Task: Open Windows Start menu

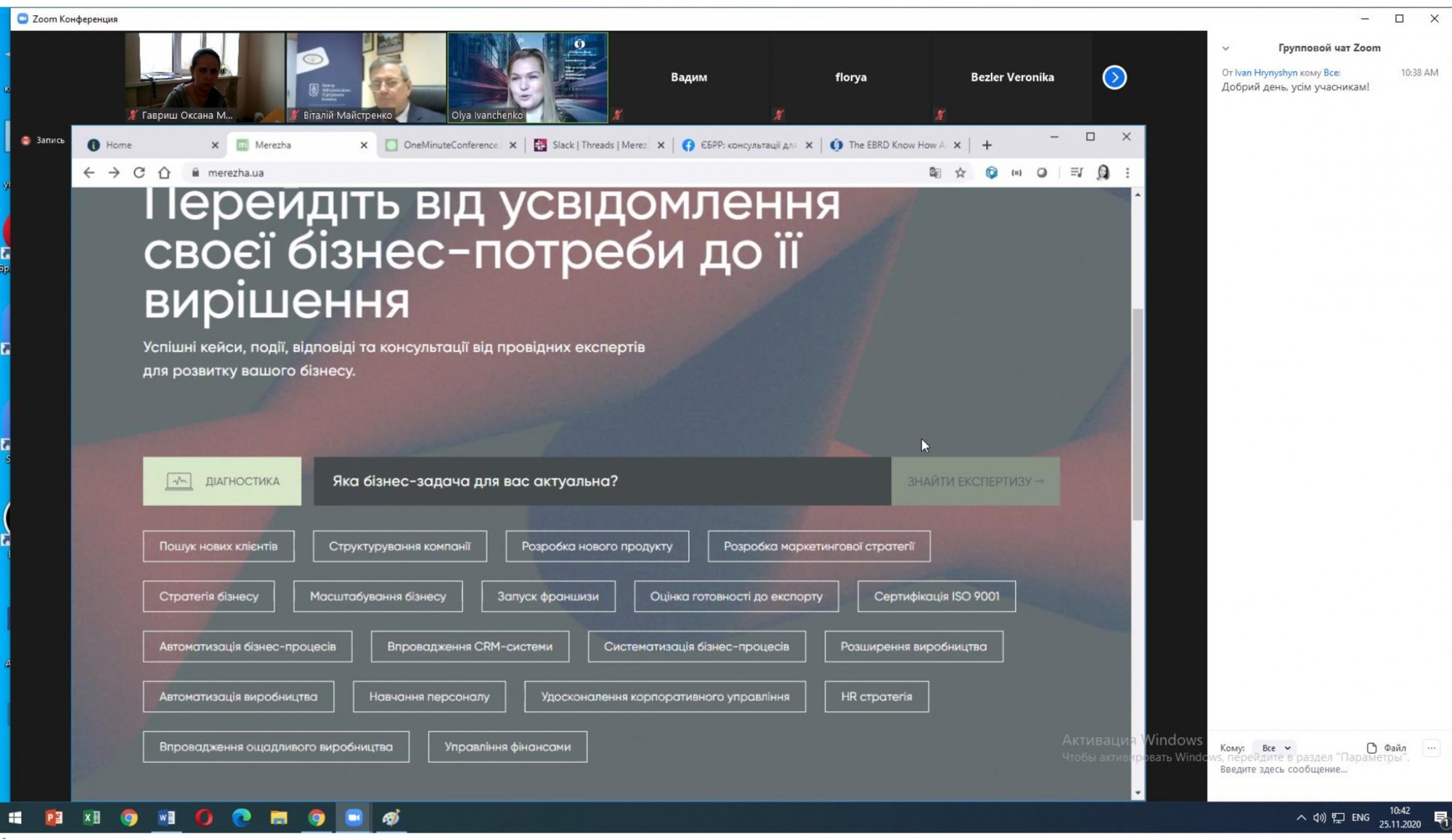Action: pos(15,817)
